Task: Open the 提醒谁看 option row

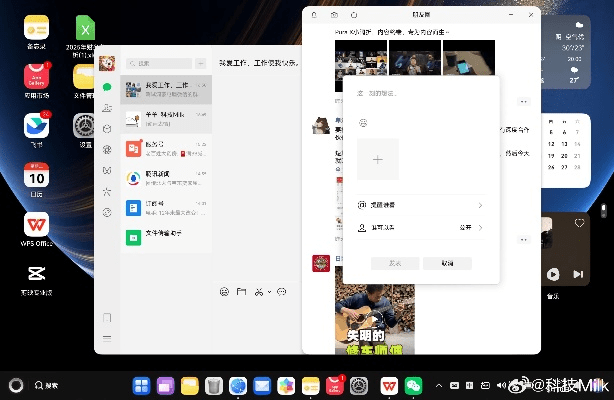Action: 421,205
